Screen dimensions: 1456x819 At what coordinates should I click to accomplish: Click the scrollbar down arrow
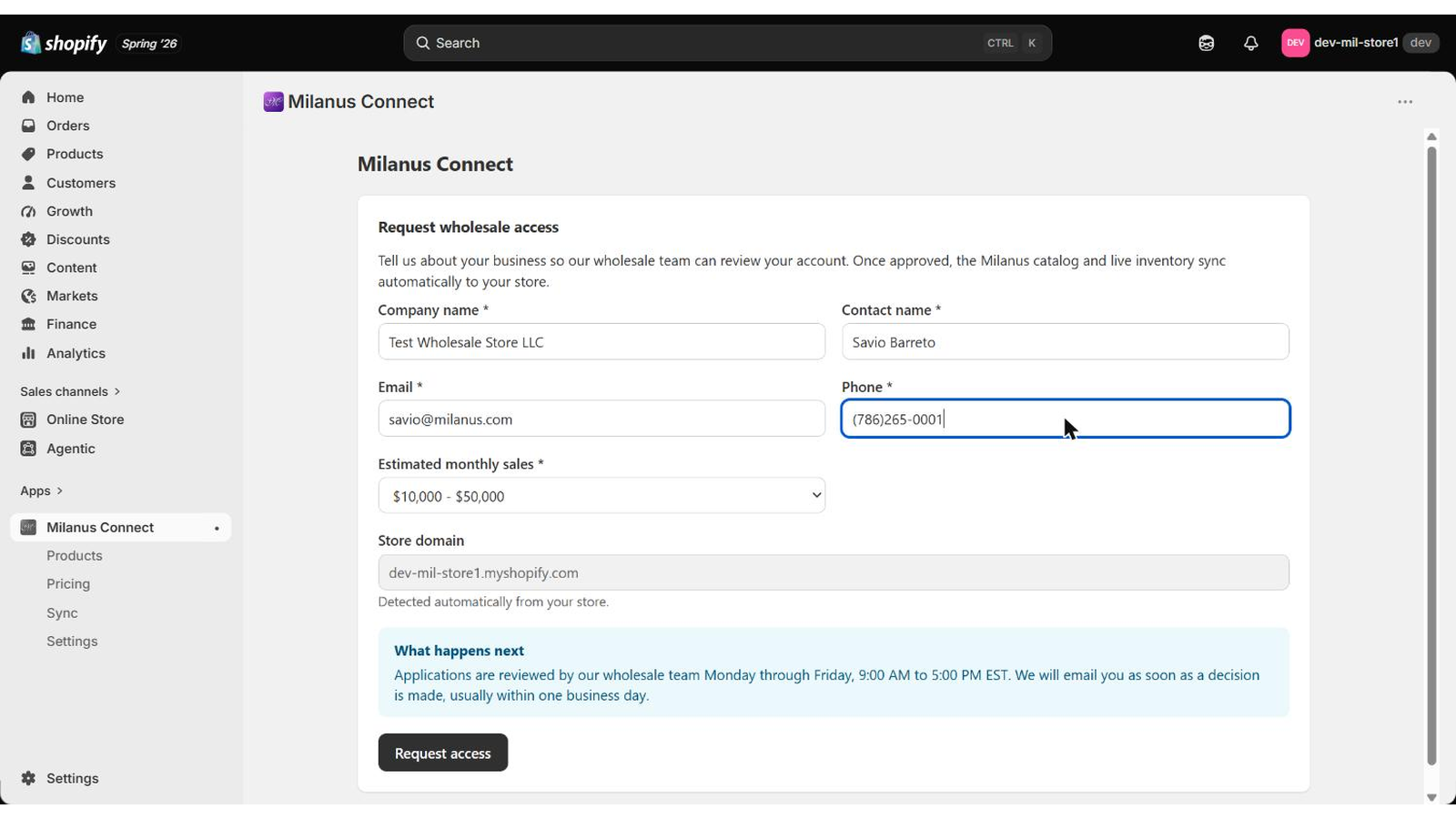[1431, 798]
